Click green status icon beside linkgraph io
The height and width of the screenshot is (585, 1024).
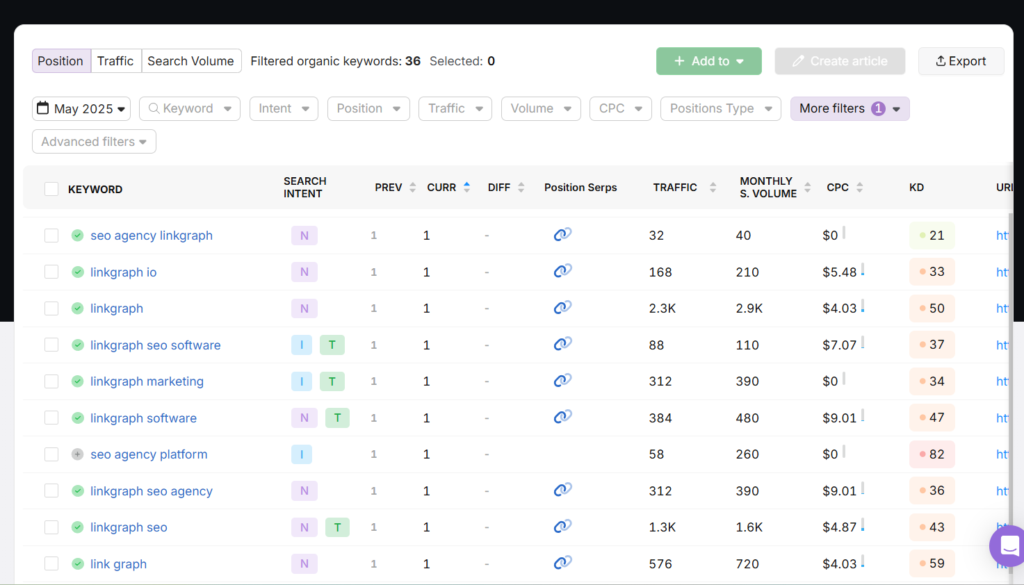pos(77,272)
